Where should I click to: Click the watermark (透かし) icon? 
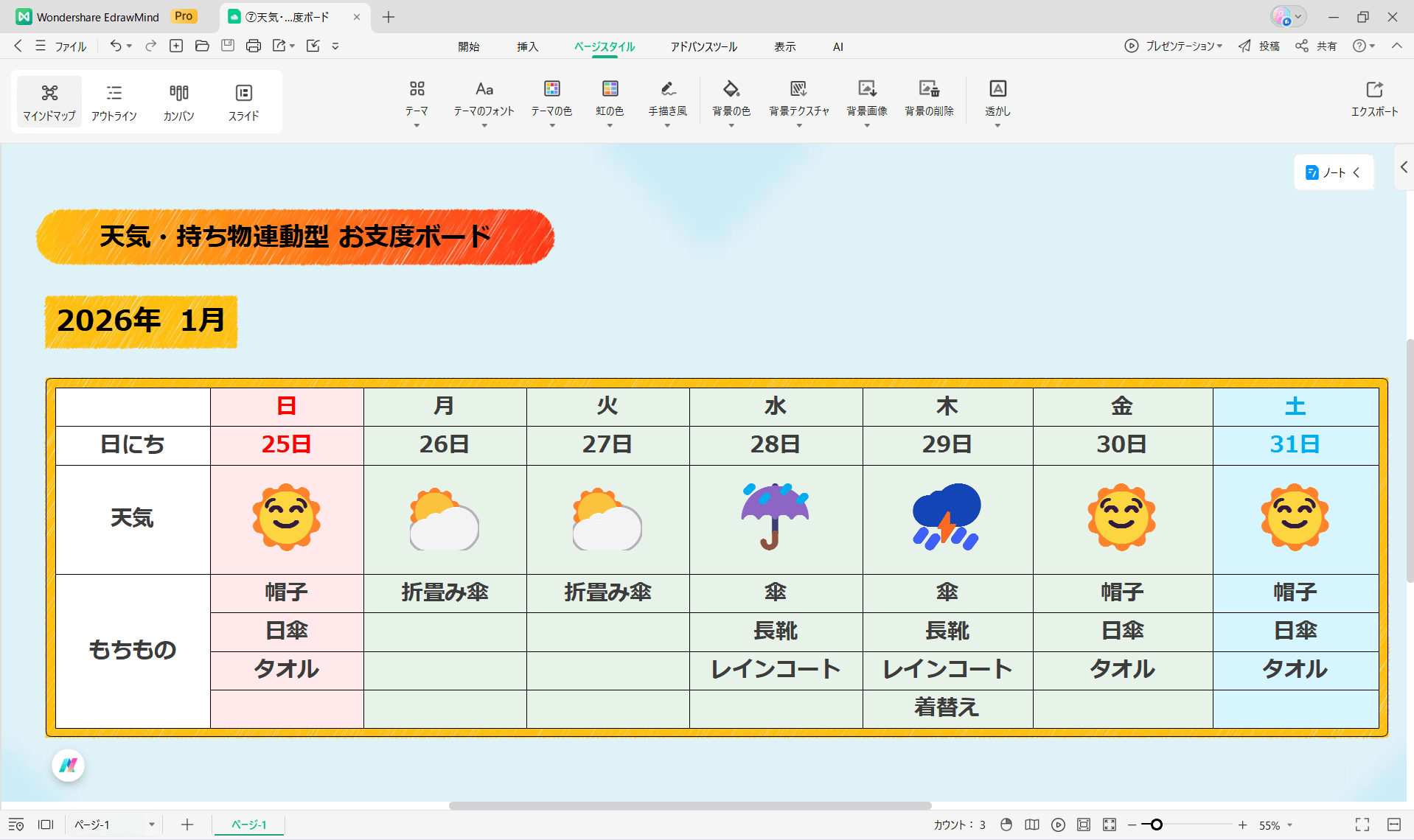click(x=997, y=102)
